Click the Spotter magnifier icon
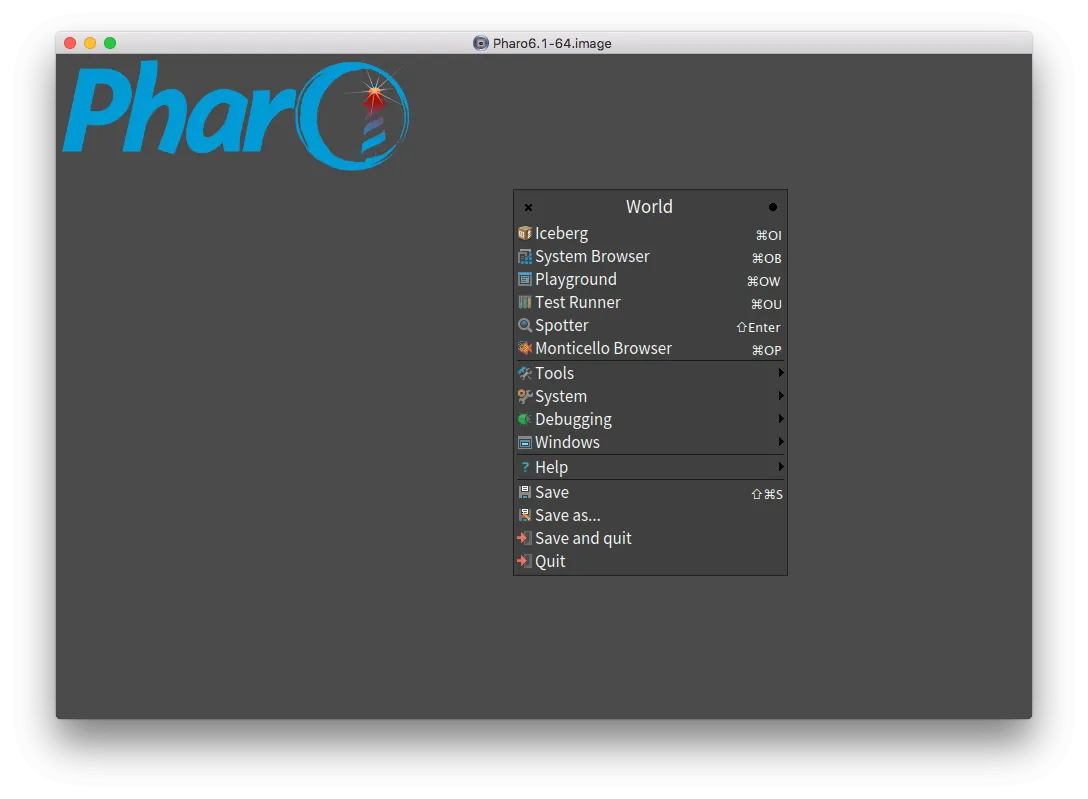This screenshot has height=799, width=1088. [x=525, y=325]
